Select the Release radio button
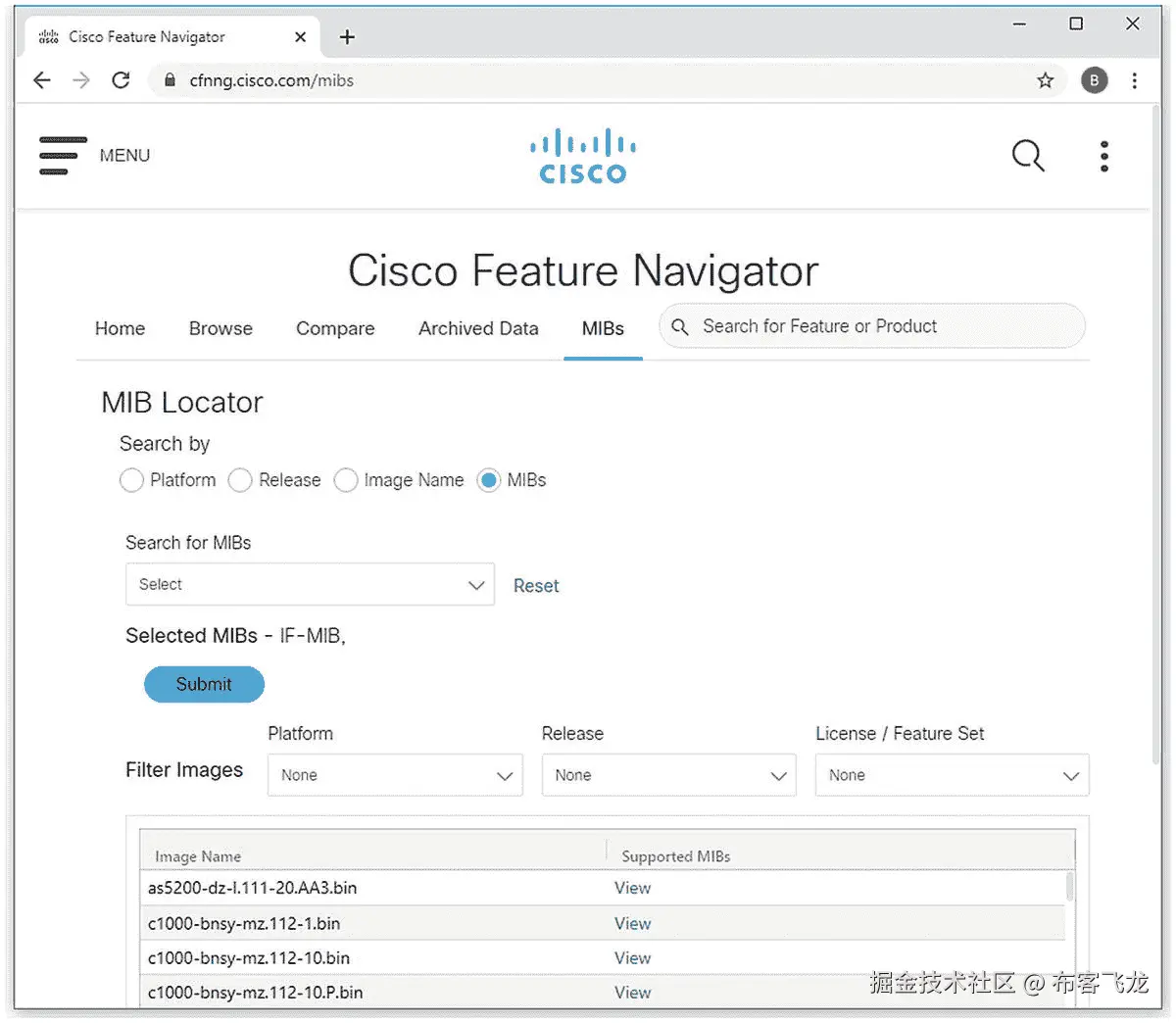 pyautogui.click(x=240, y=480)
